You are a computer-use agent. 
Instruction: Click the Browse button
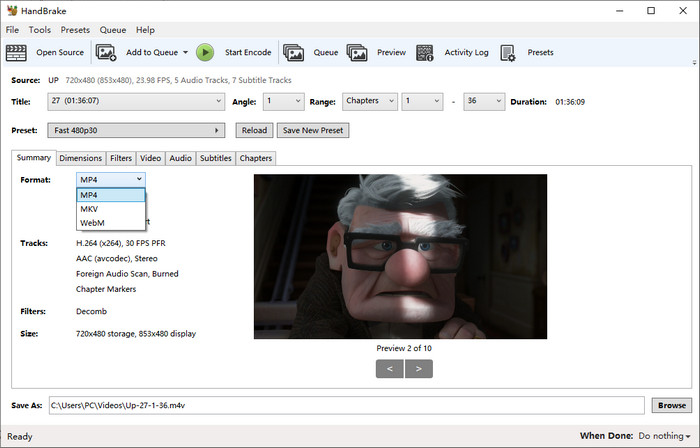pyautogui.click(x=670, y=405)
